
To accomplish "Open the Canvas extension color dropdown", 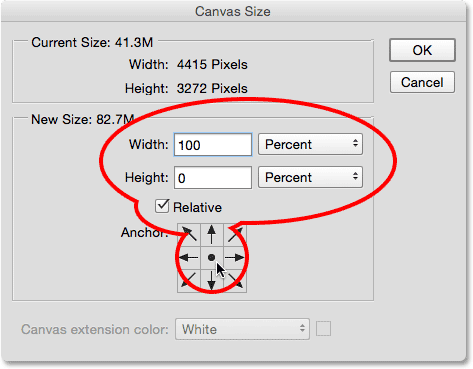I will [242, 329].
